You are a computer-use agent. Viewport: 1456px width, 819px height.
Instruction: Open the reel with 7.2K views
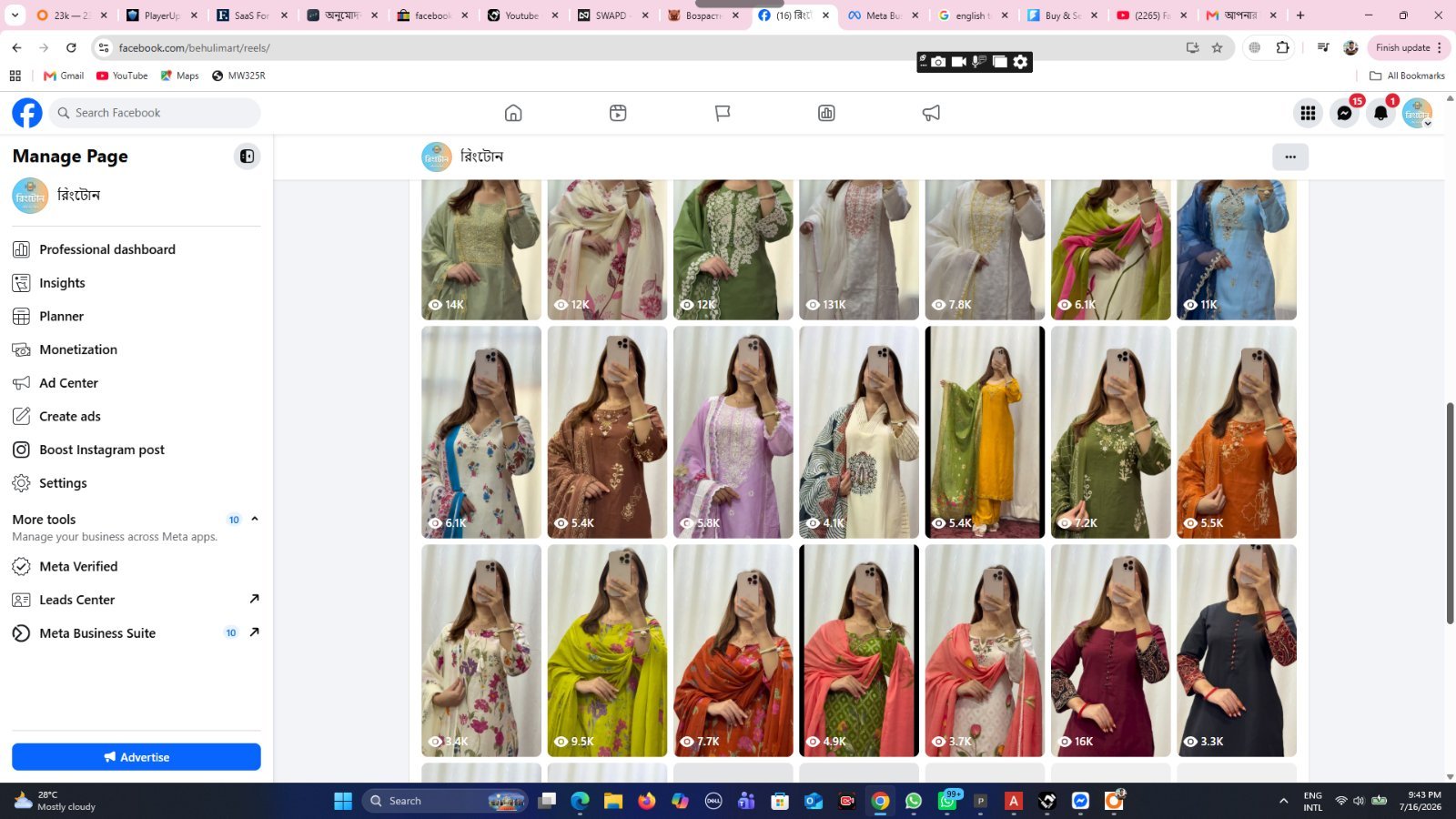(1110, 432)
